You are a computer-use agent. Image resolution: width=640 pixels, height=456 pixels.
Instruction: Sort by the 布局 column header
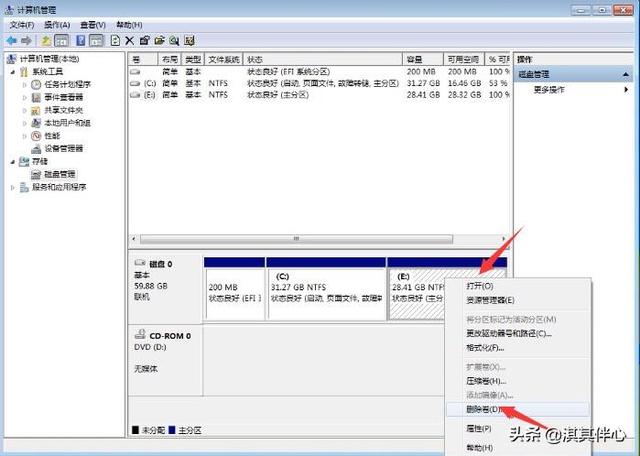[x=169, y=59]
